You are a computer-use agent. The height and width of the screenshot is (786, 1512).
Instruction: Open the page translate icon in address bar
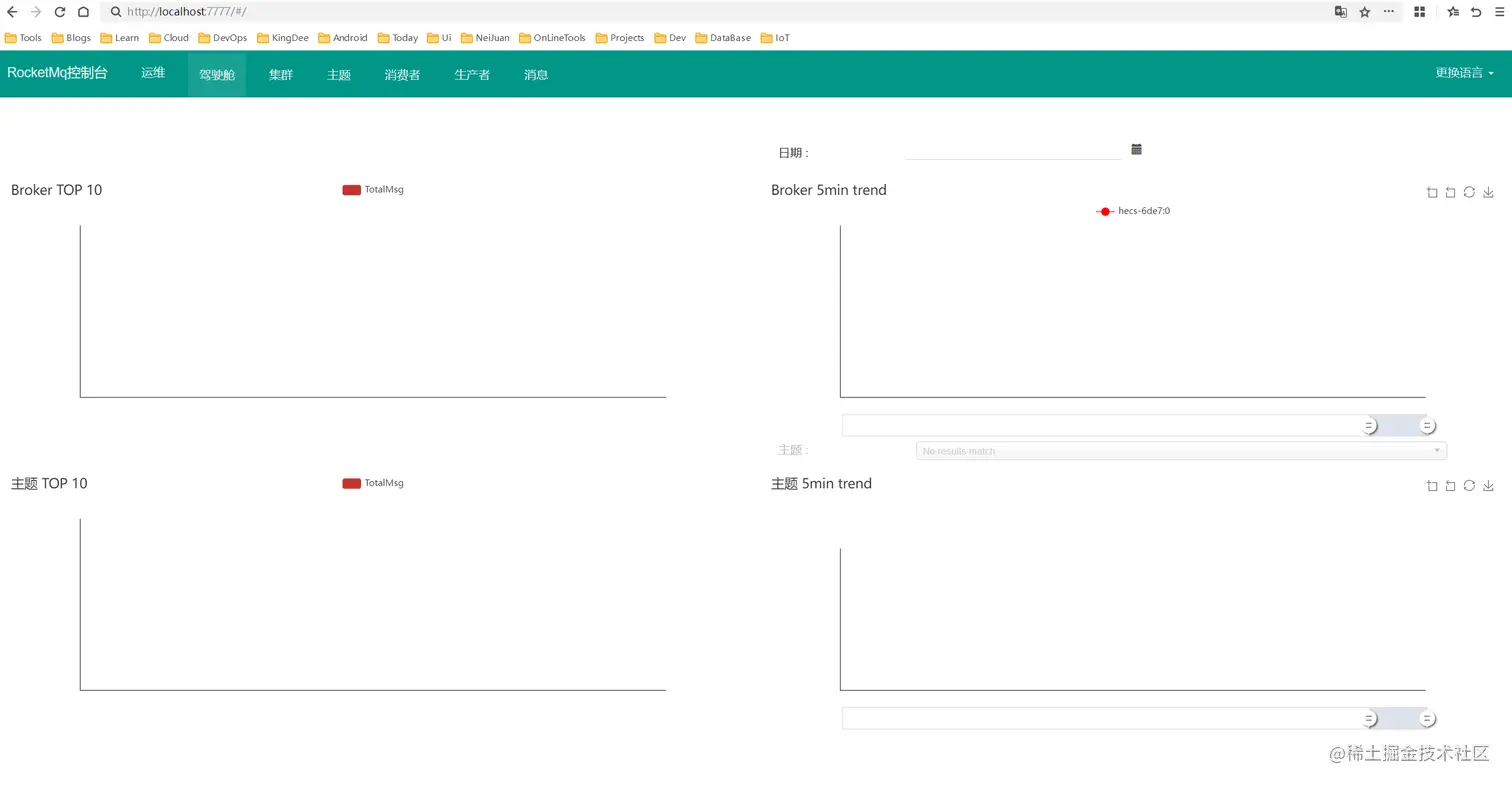pos(1341,12)
